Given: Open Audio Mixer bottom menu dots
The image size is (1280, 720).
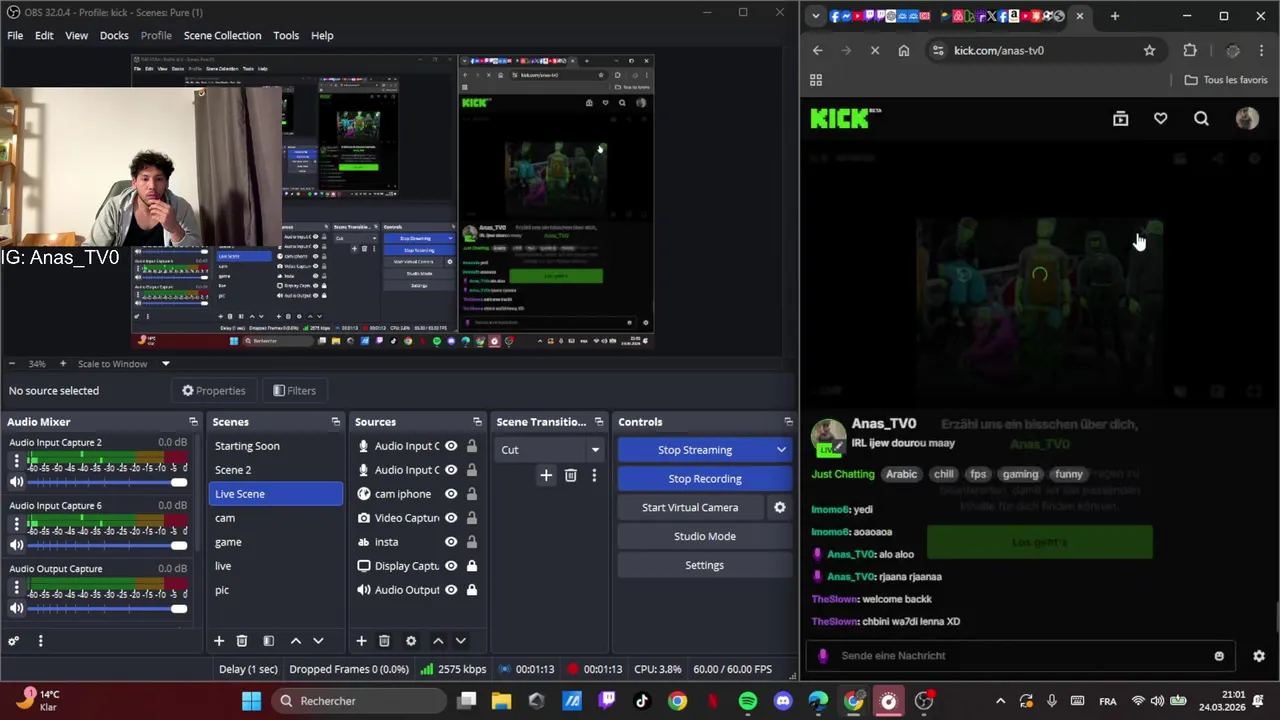Looking at the screenshot, I should click(x=40, y=641).
